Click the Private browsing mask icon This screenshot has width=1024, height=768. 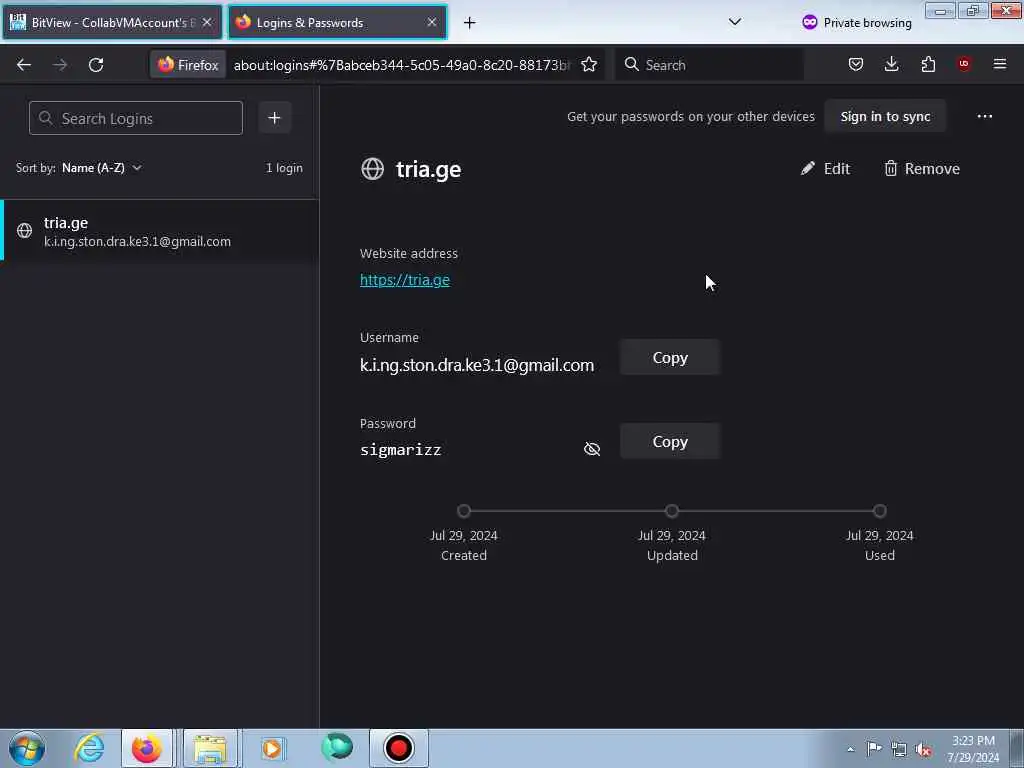(810, 22)
